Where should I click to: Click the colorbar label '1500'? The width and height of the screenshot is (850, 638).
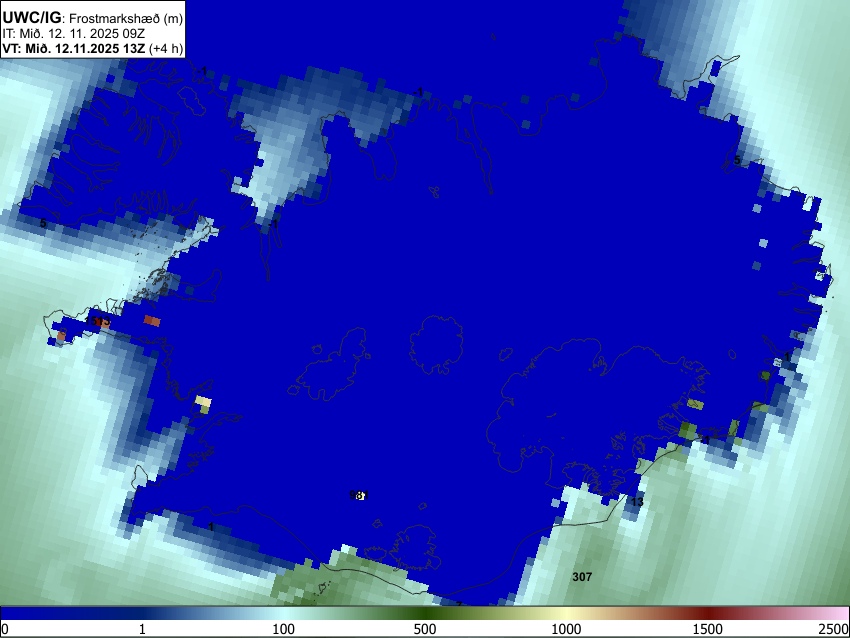[708, 629]
